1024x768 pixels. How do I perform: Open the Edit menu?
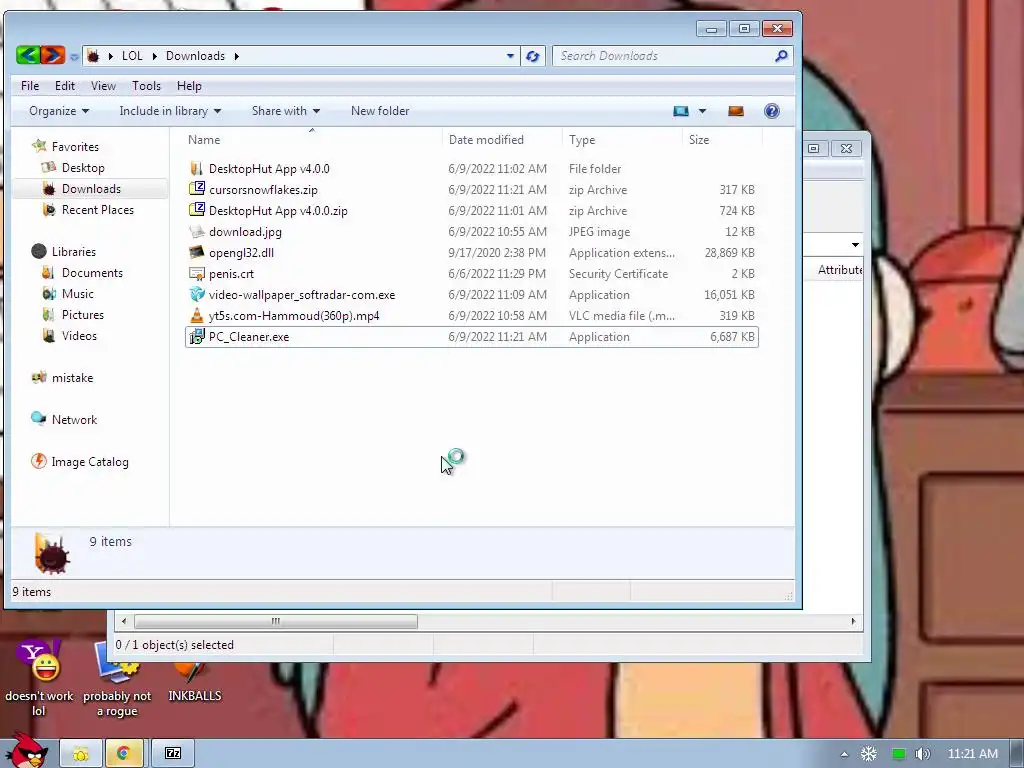(65, 86)
